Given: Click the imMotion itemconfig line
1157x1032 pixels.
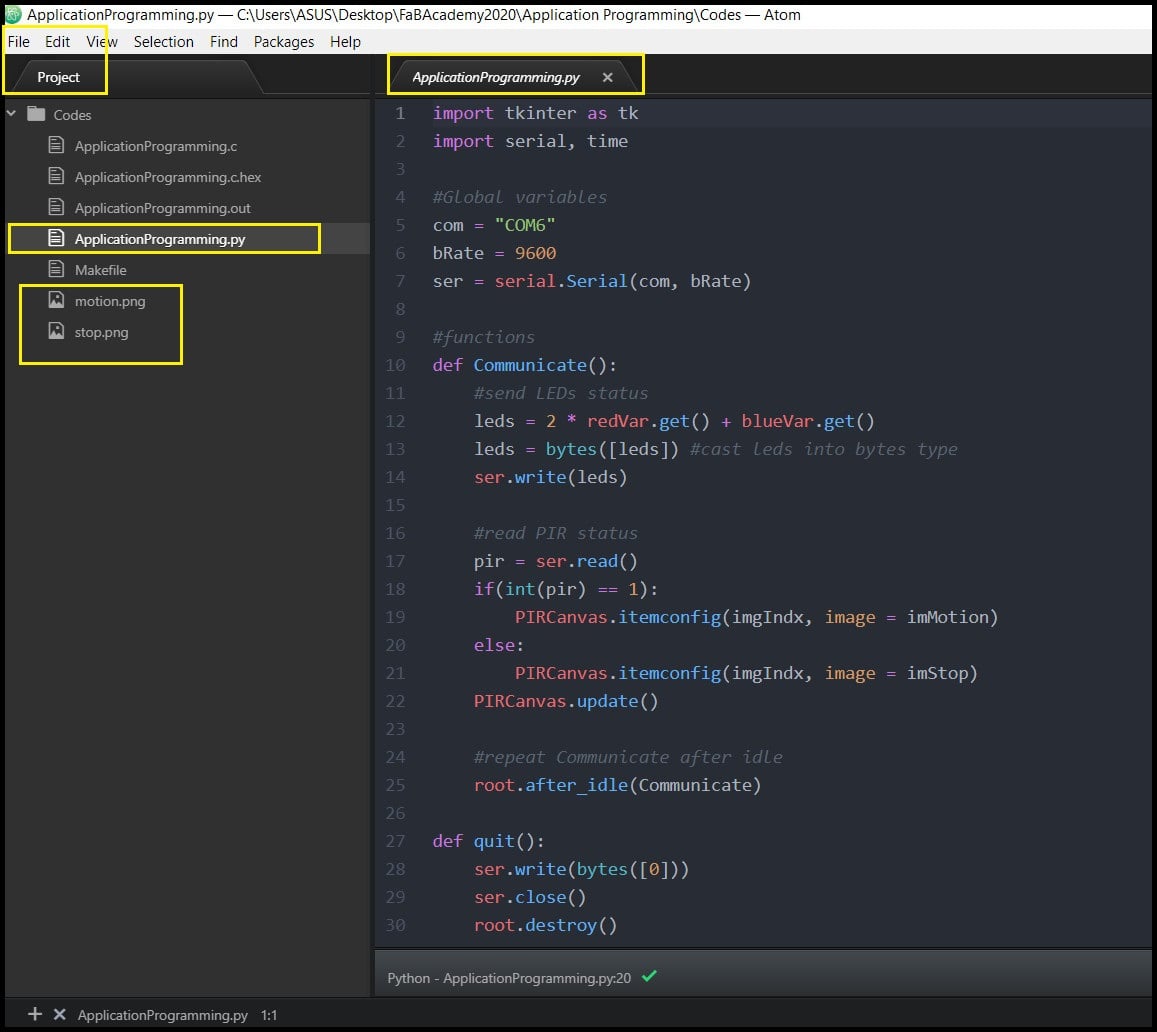Looking at the screenshot, I should point(756,617).
